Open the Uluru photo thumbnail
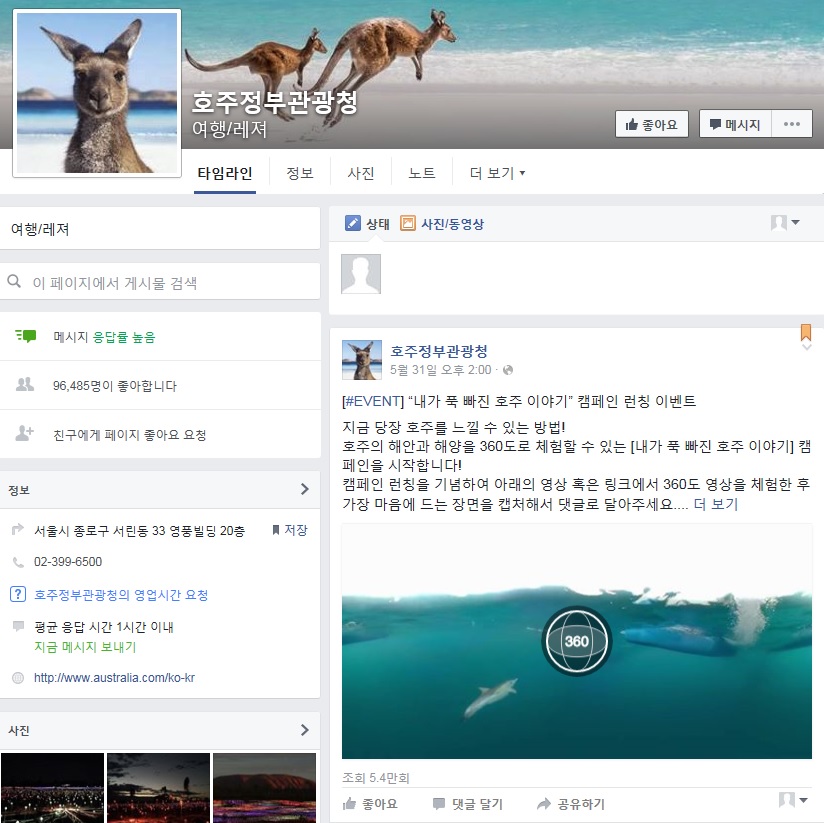 coord(264,787)
